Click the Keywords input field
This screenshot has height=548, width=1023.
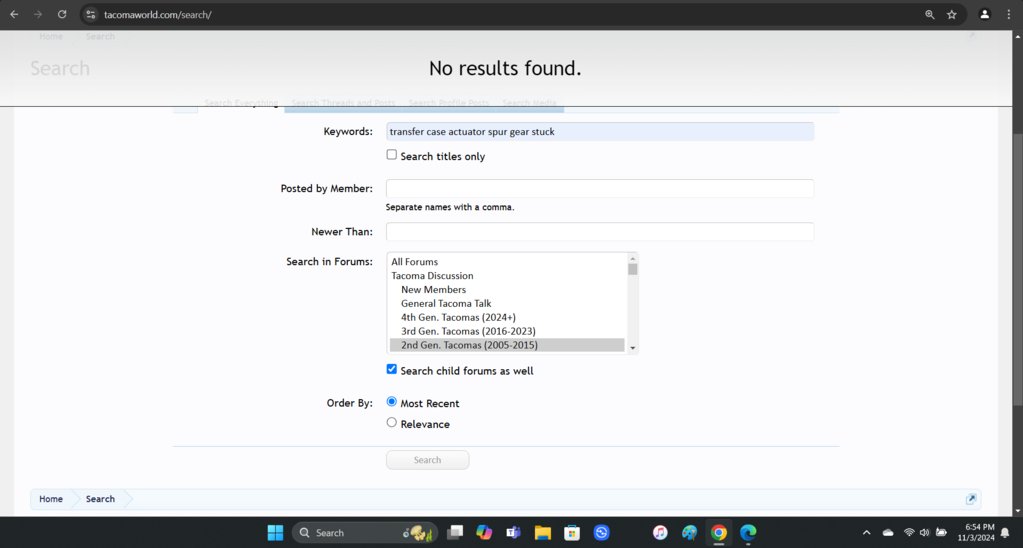600,132
